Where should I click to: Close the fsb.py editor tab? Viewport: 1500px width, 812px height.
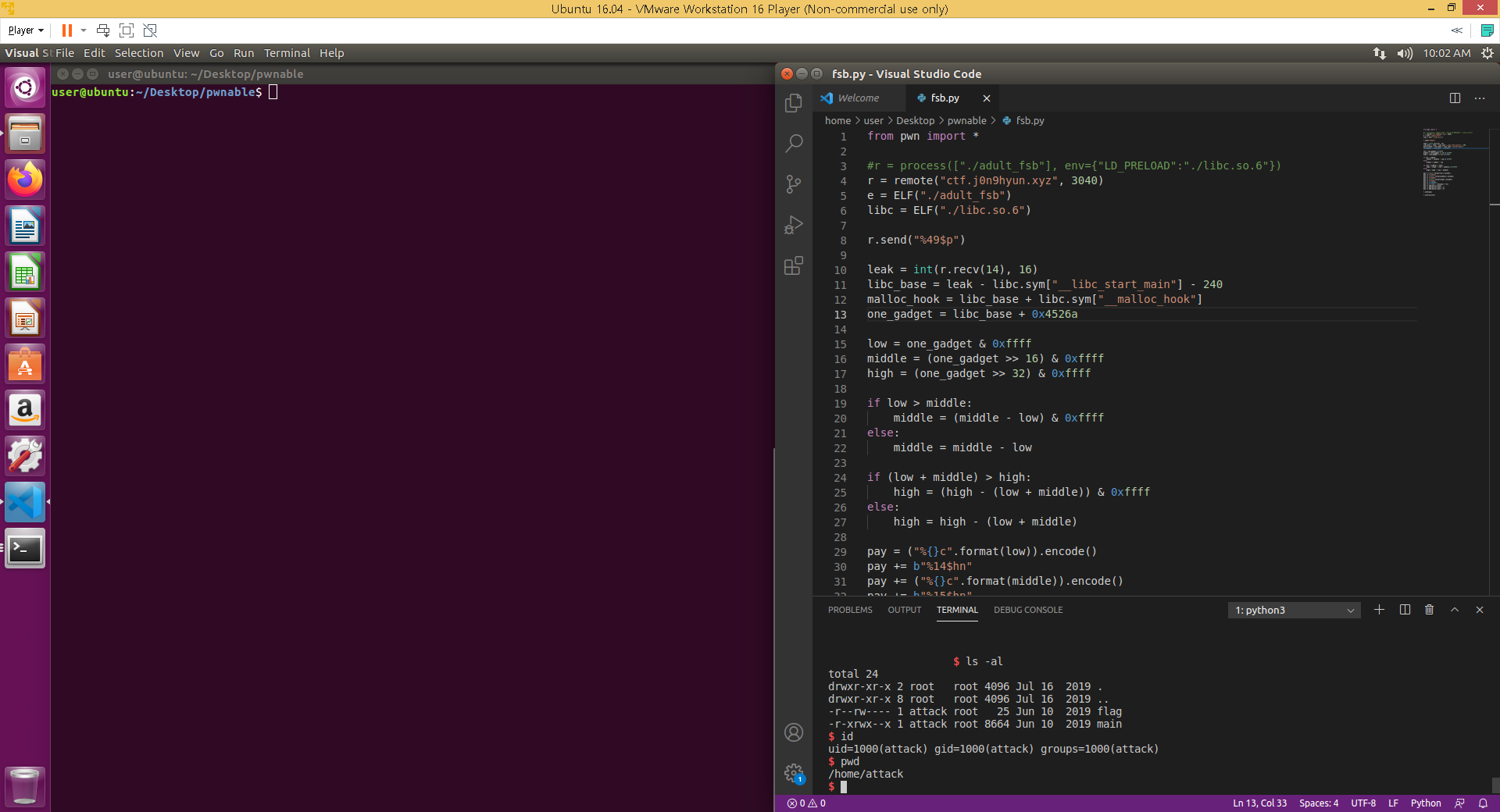987,98
